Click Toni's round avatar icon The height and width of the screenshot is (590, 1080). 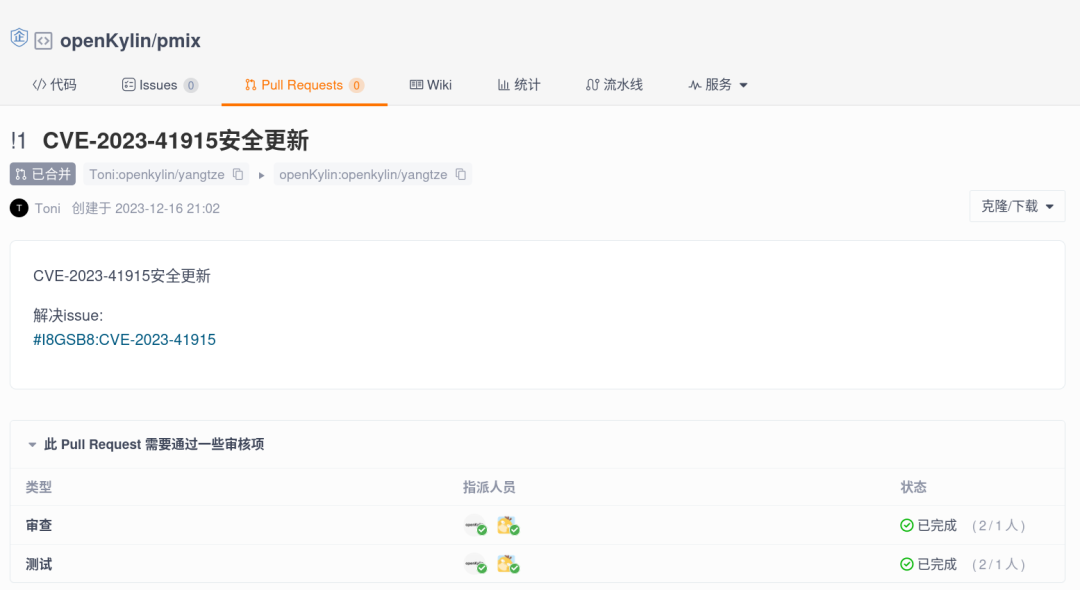tap(19, 208)
